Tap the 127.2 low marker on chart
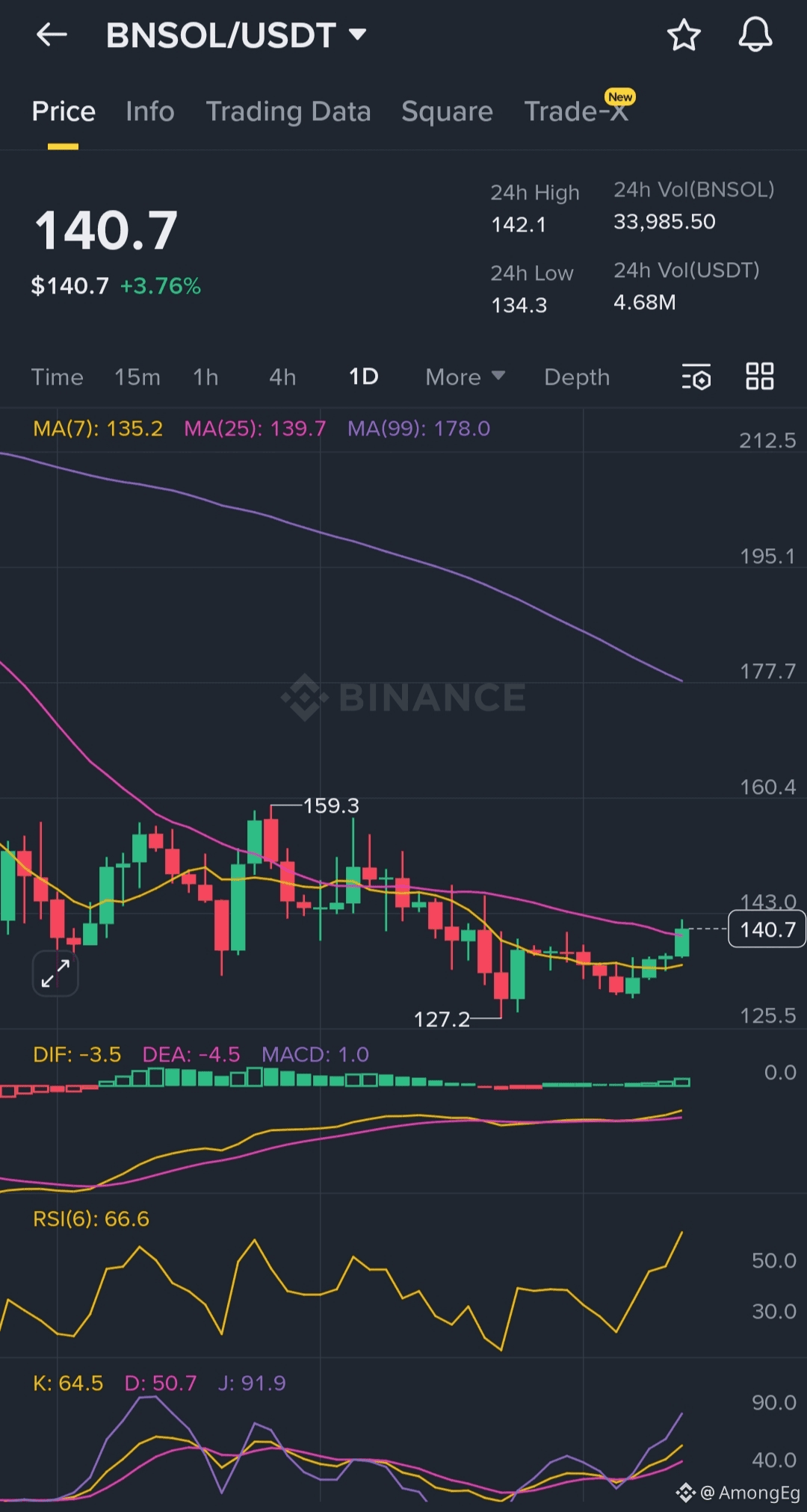Screen dimensions: 807x1512 pyautogui.click(x=442, y=1019)
